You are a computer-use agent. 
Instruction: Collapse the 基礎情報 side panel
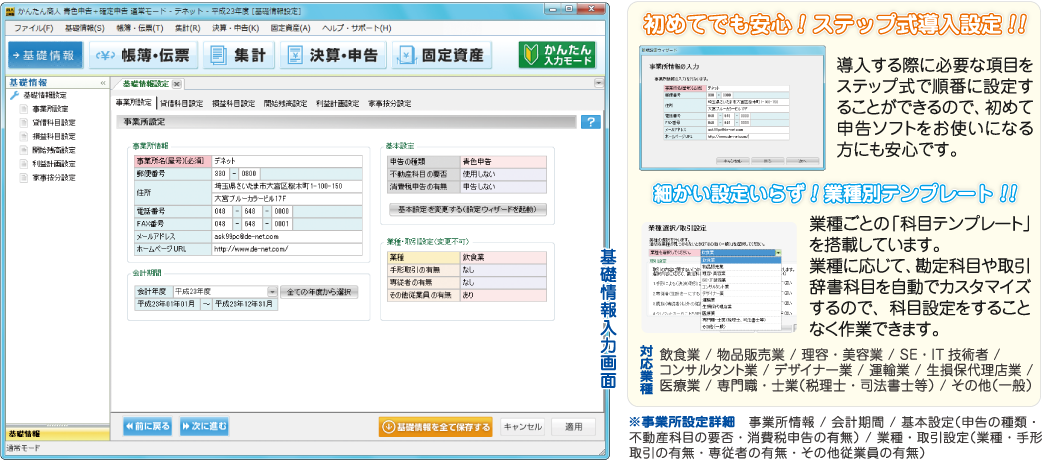tap(102, 82)
